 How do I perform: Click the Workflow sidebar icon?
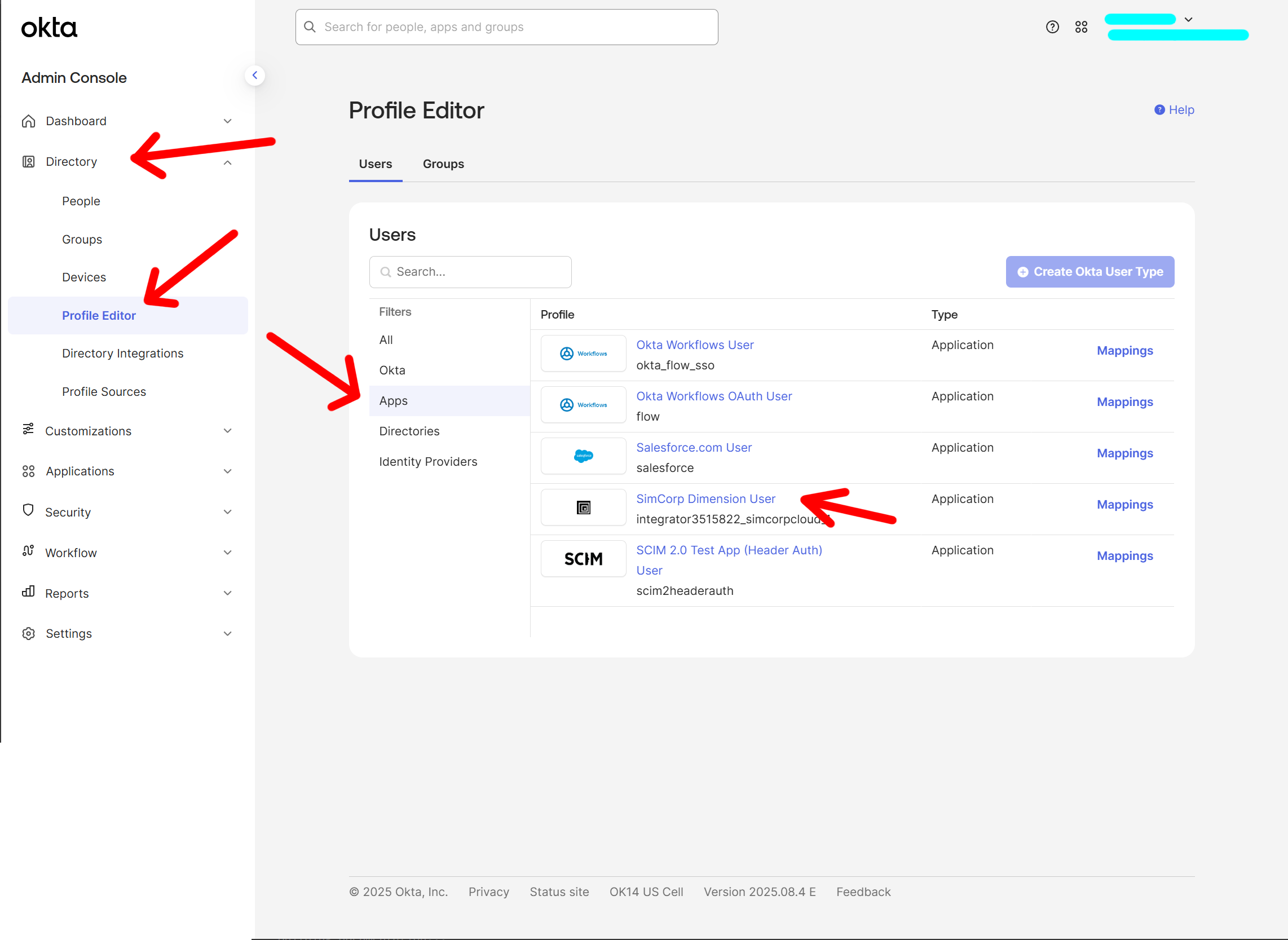28,552
